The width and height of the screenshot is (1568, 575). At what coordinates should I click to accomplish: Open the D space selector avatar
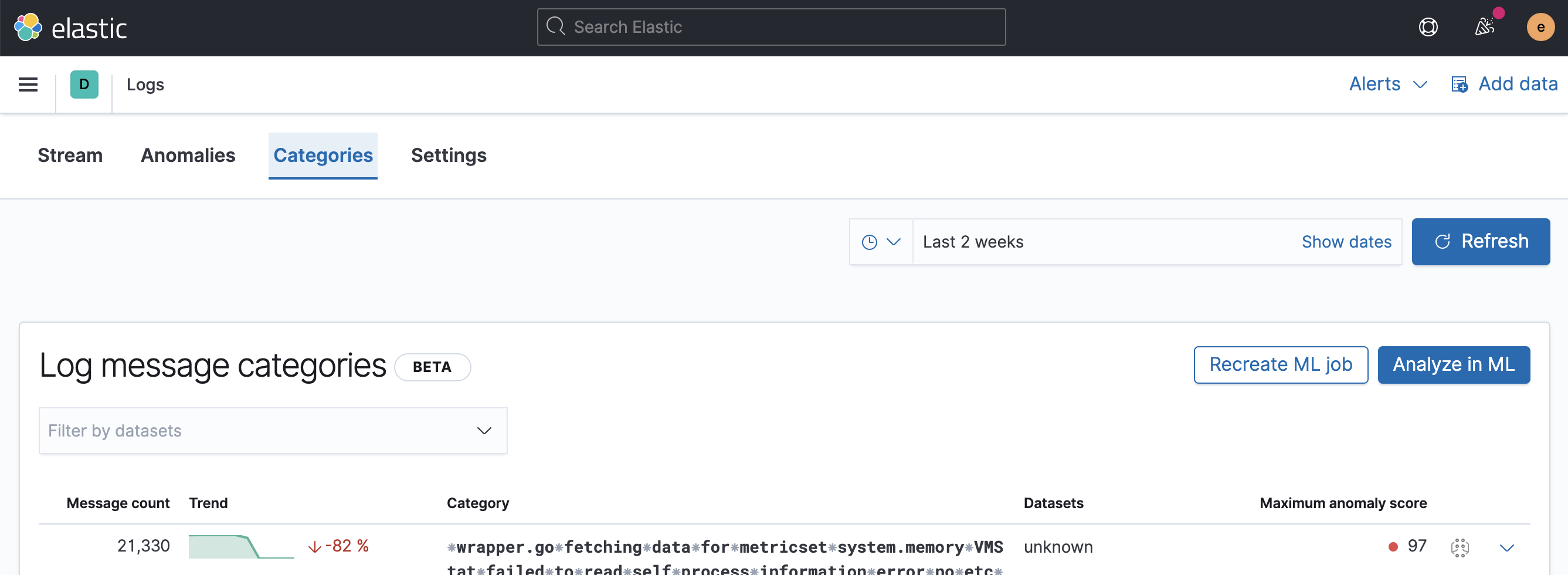point(84,84)
